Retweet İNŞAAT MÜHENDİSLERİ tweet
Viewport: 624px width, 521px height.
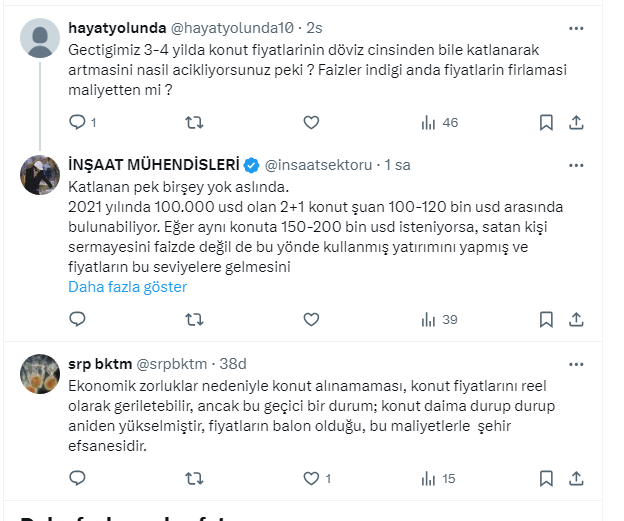[x=195, y=320]
